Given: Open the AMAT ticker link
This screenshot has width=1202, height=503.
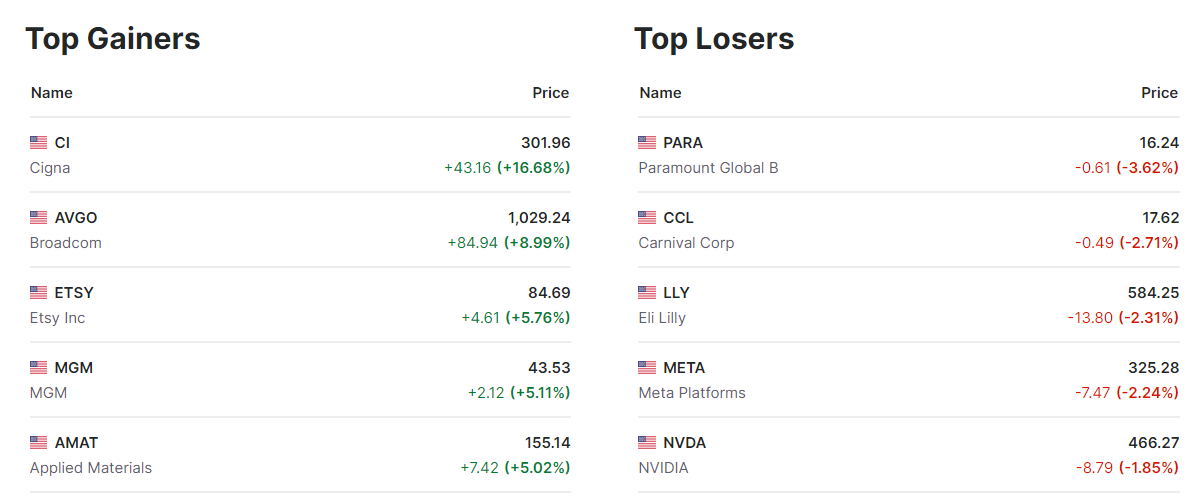Looking at the screenshot, I should tap(76, 443).
